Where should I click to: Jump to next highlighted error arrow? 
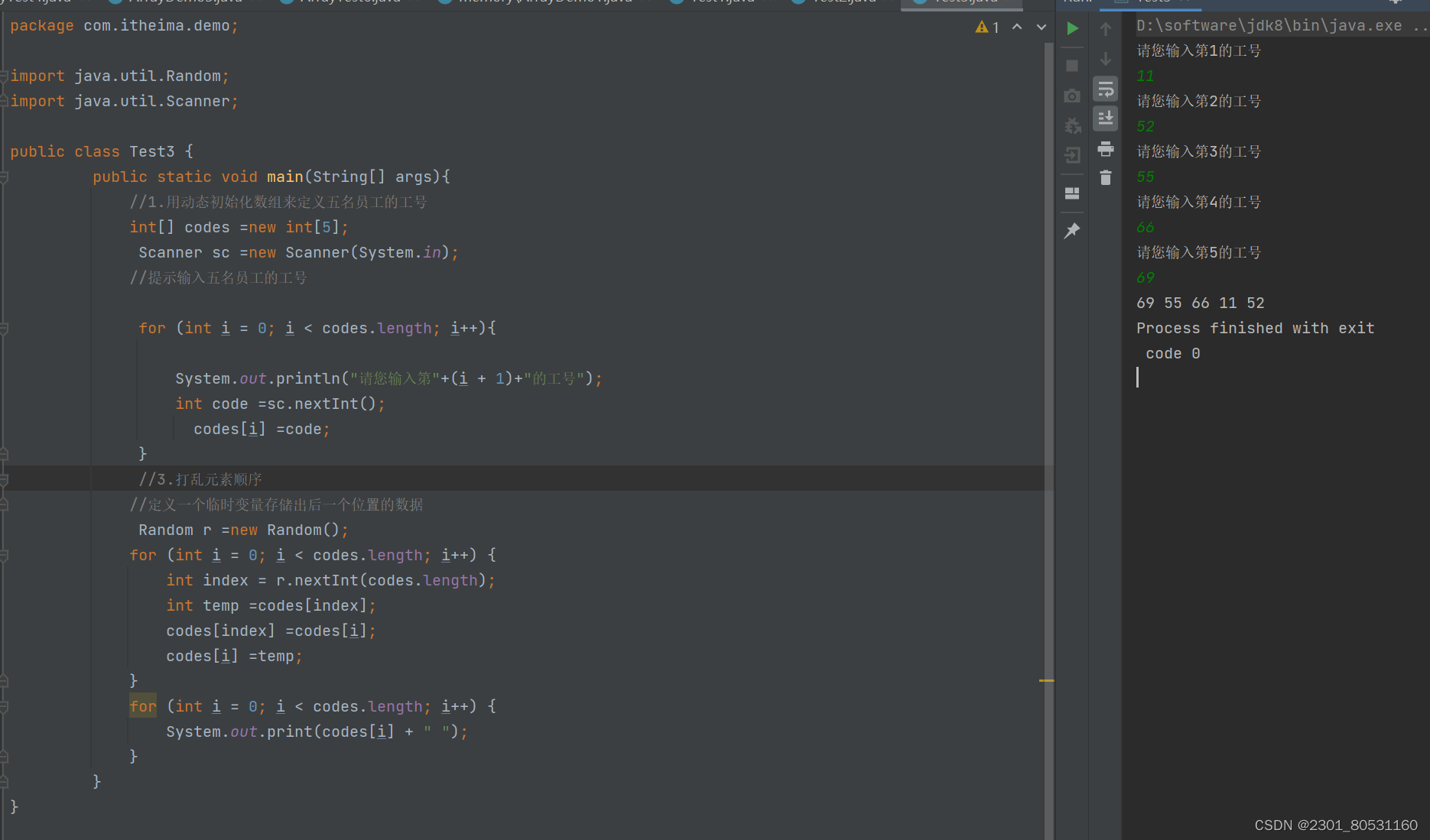1041,27
